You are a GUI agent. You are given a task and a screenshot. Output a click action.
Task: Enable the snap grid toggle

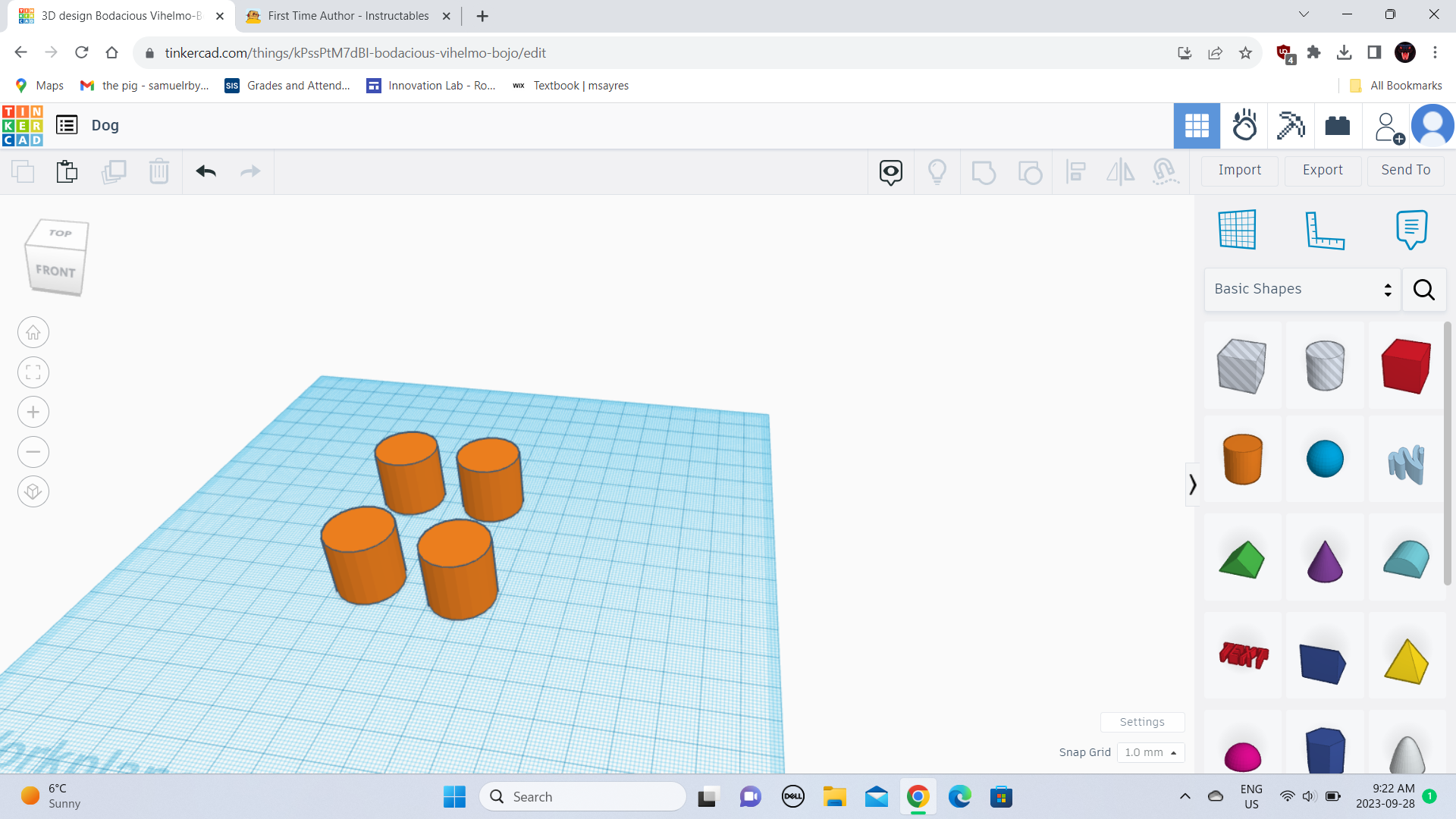(1174, 753)
